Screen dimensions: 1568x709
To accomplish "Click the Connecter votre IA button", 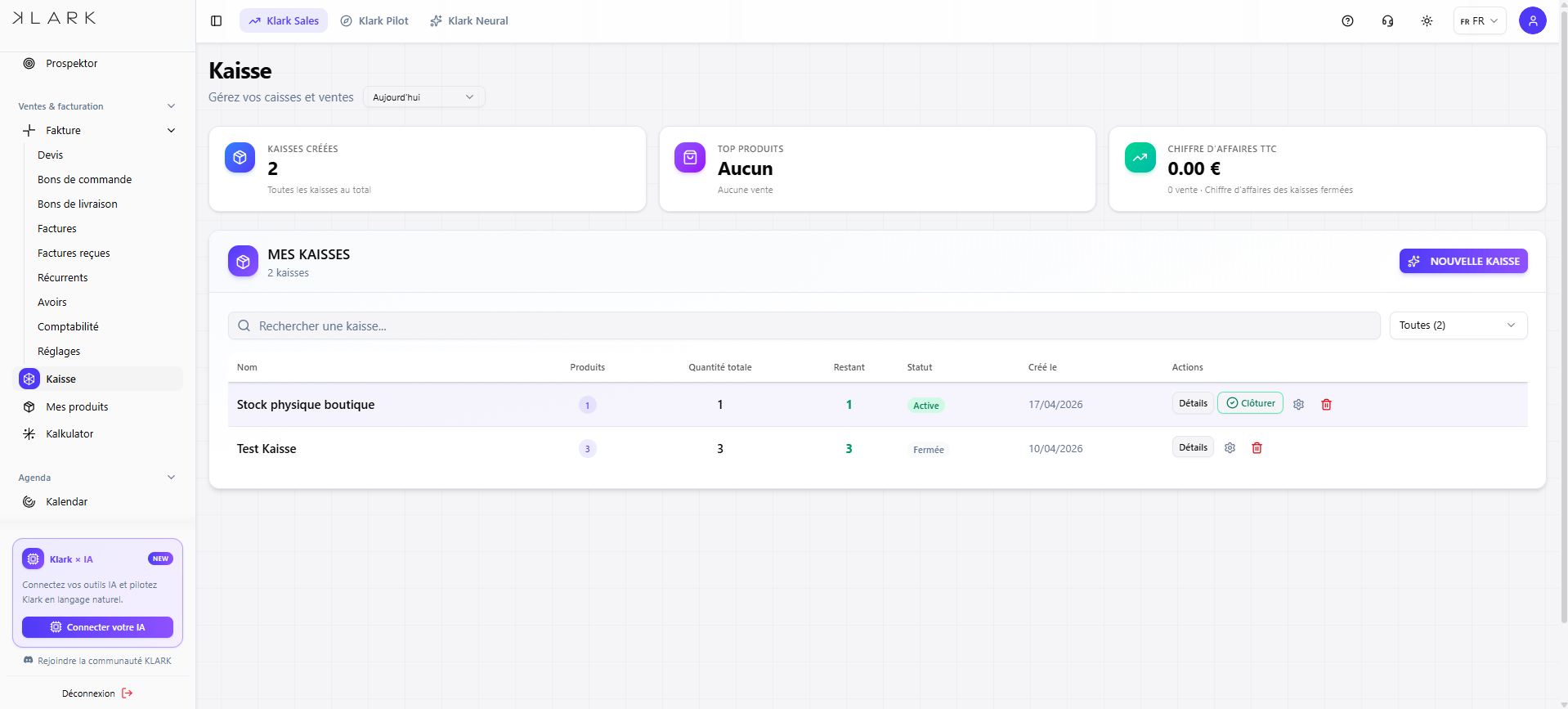I will 97,627.
